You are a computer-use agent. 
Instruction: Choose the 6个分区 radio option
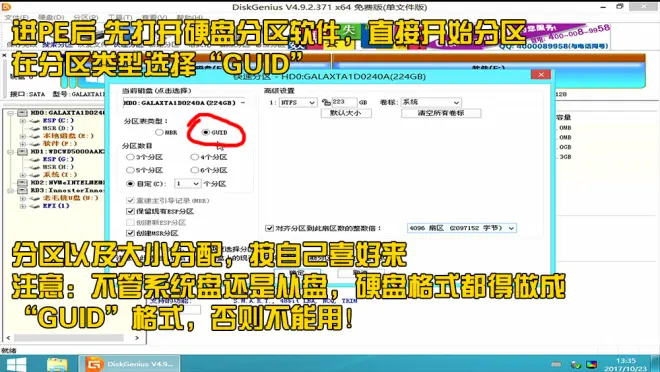pos(194,170)
